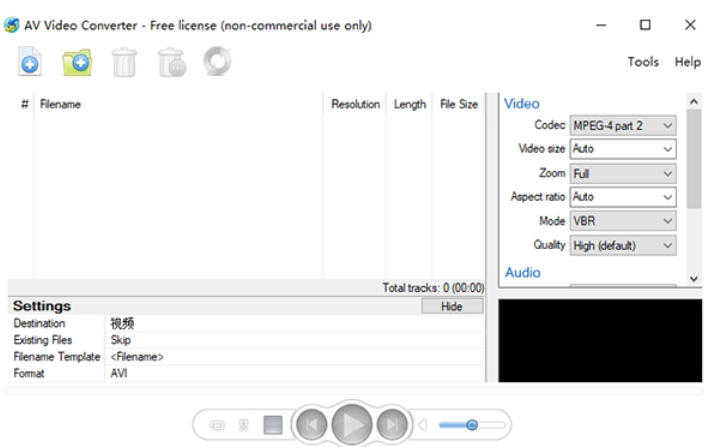
Task: Open the Tools menu
Action: [643, 62]
